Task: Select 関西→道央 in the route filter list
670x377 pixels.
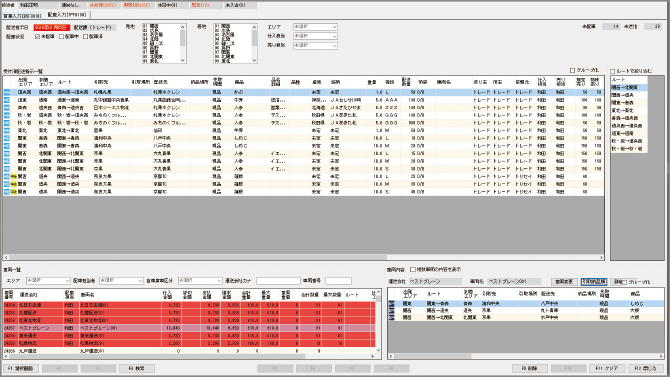Action: click(629, 95)
